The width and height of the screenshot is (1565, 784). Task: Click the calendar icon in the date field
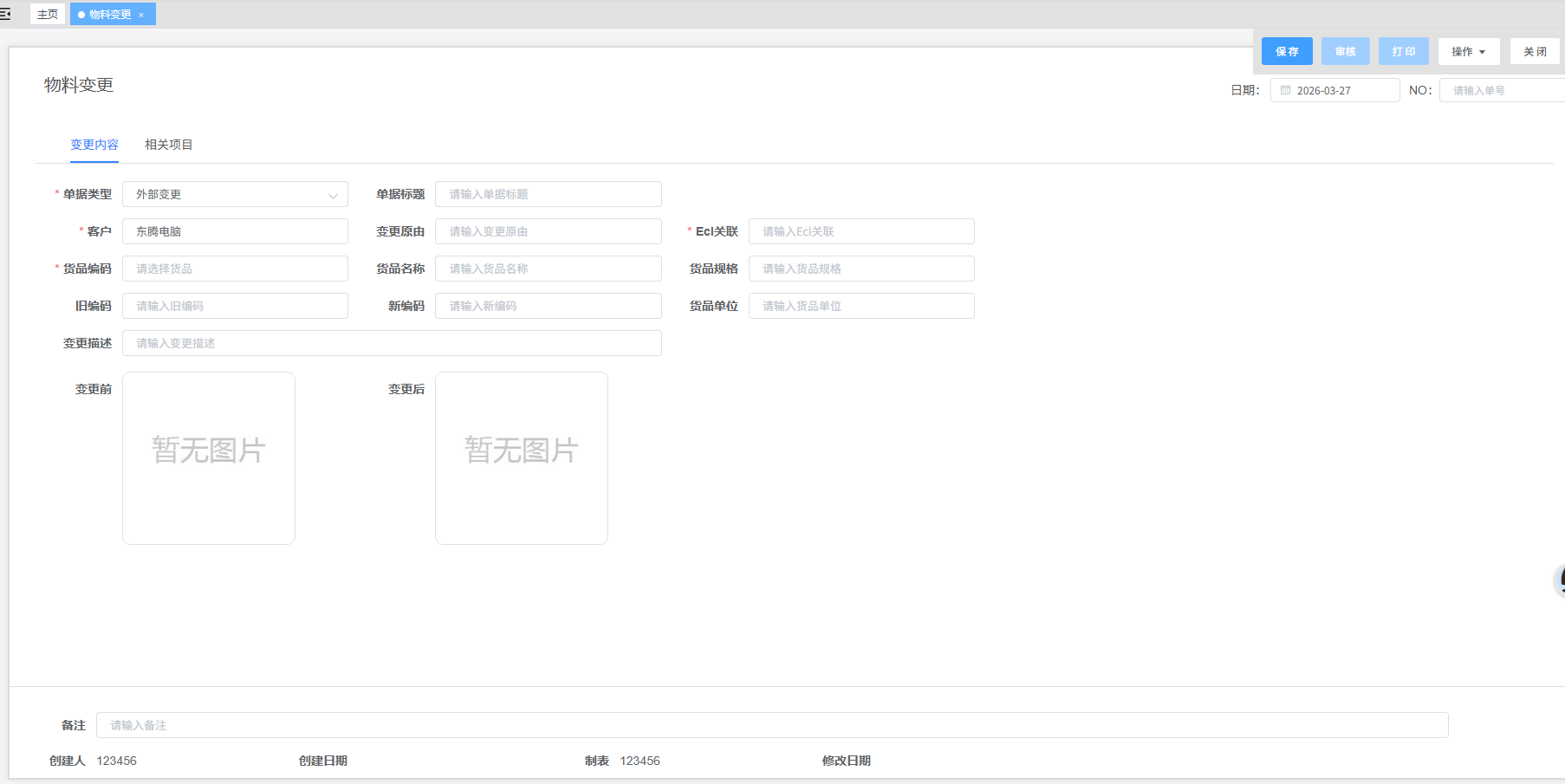(1285, 90)
